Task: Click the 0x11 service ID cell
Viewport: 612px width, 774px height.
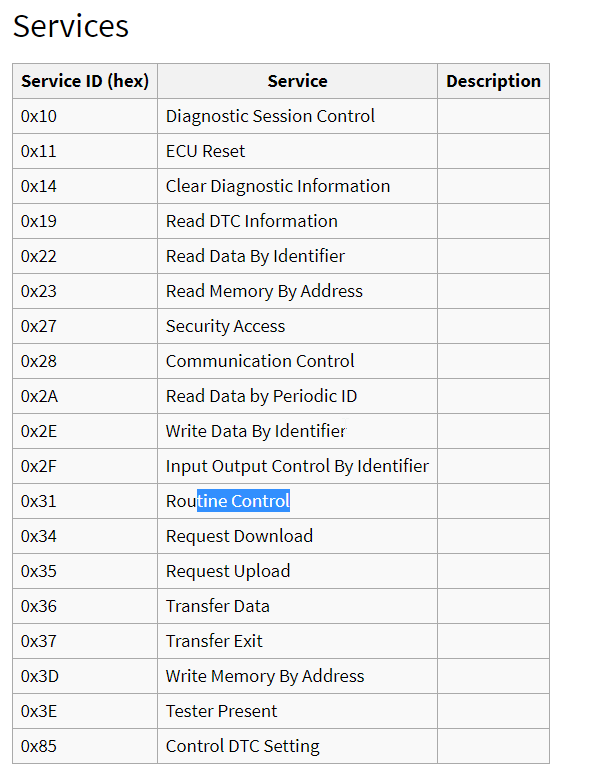Action: pyautogui.click(x=85, y=151)
